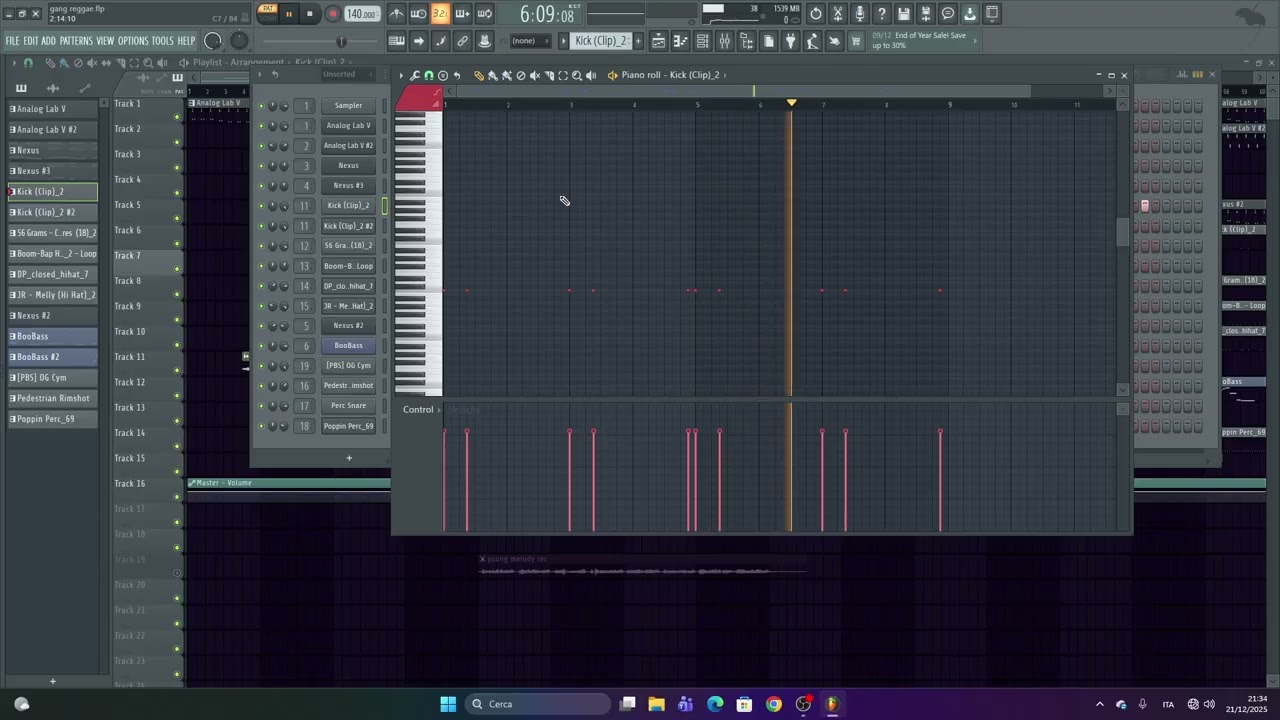Viewport: 1280px width, 720px height.
Task: Select the Perc Snare channel button
Action: tap(348, 406)
